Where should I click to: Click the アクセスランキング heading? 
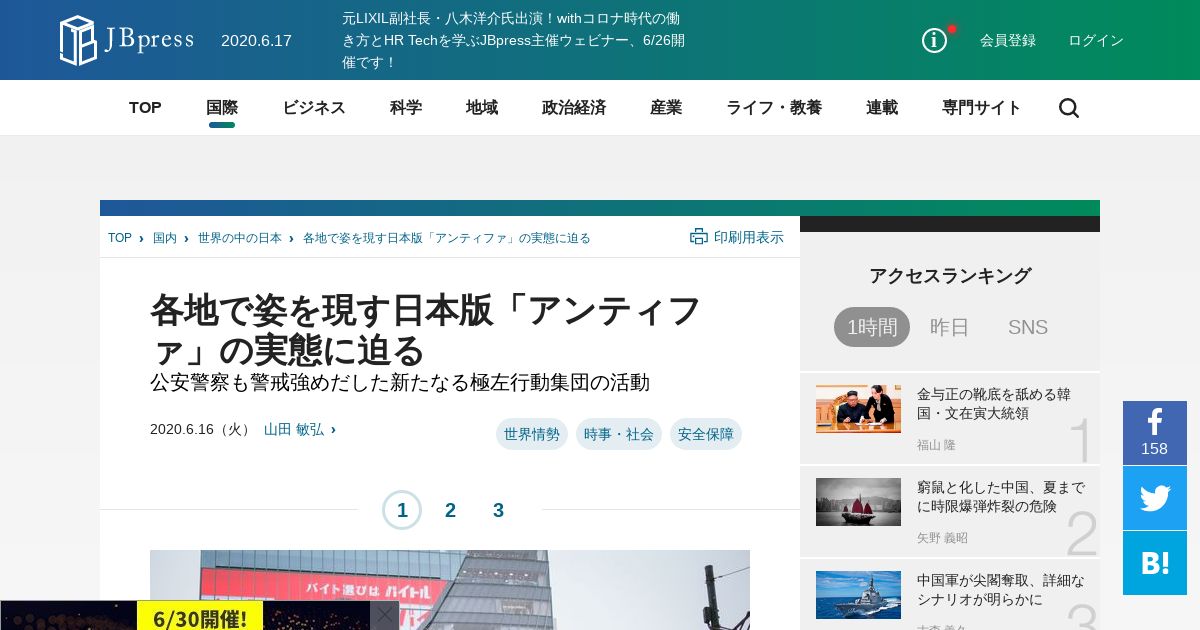950,275
